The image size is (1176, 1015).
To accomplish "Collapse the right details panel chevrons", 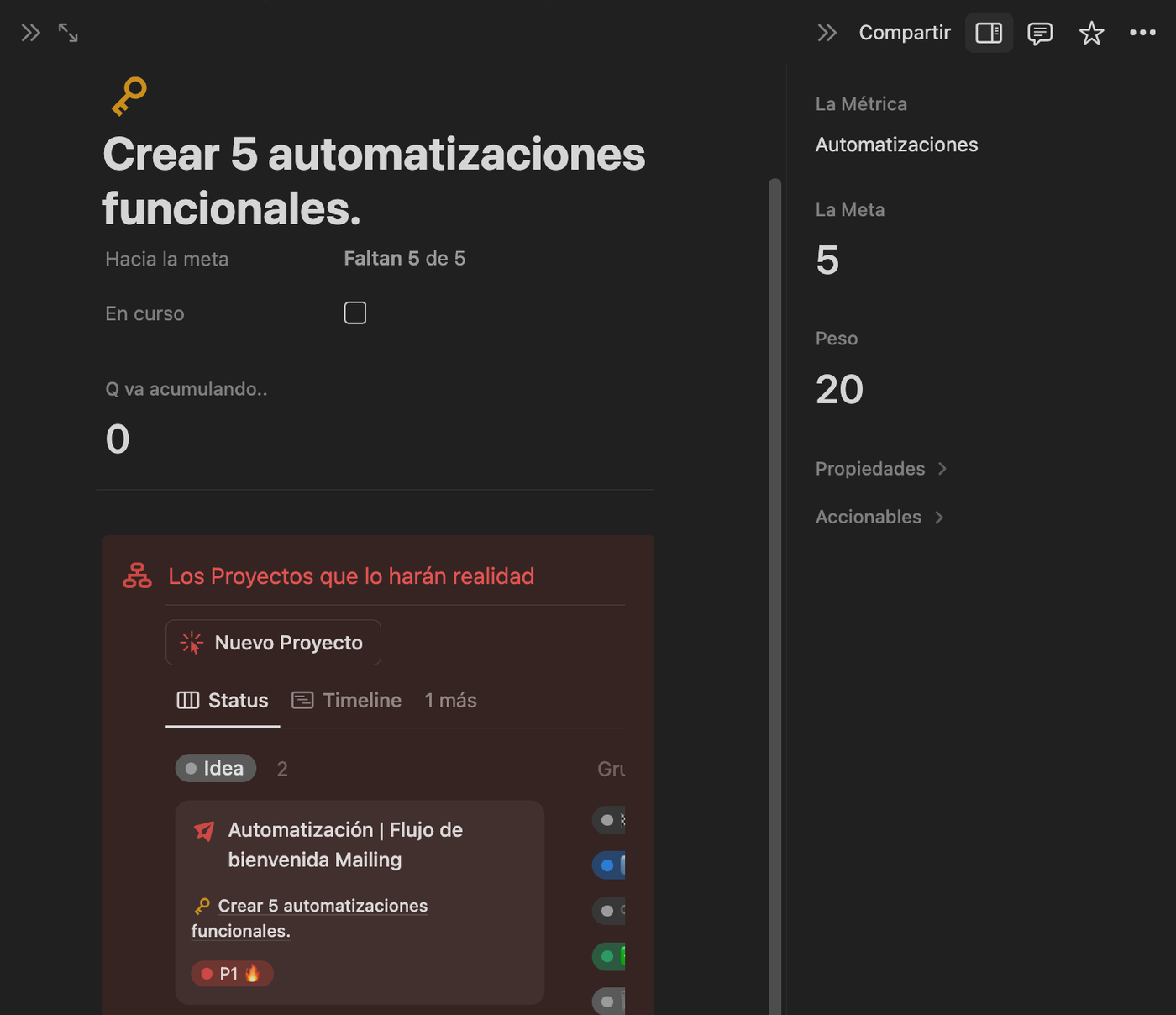I will coord(827,32).
